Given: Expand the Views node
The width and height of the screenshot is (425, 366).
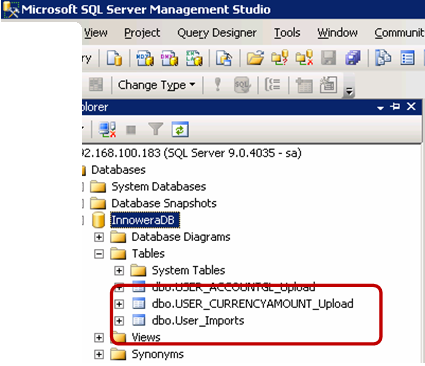Looking at the screenshot, I should click(99, 338).
